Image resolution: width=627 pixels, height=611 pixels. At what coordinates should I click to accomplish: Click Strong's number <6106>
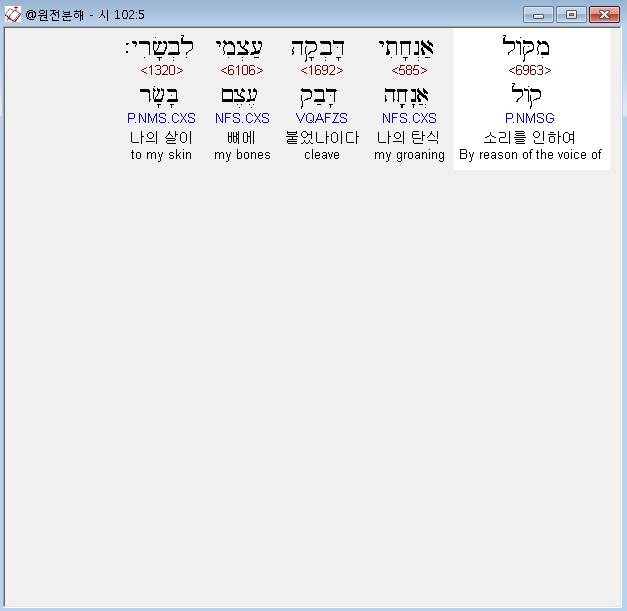tap(242, 70)
